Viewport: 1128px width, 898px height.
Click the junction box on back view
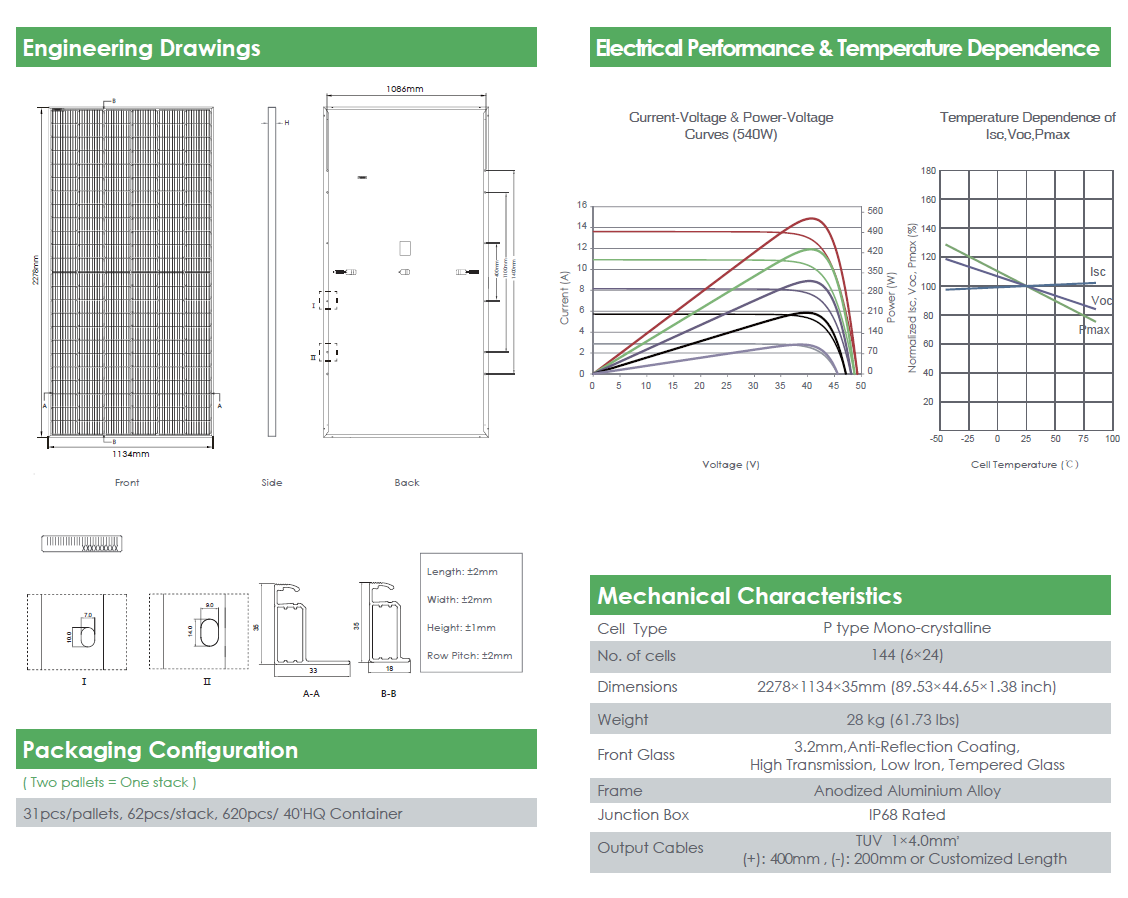tap(405, 248)
